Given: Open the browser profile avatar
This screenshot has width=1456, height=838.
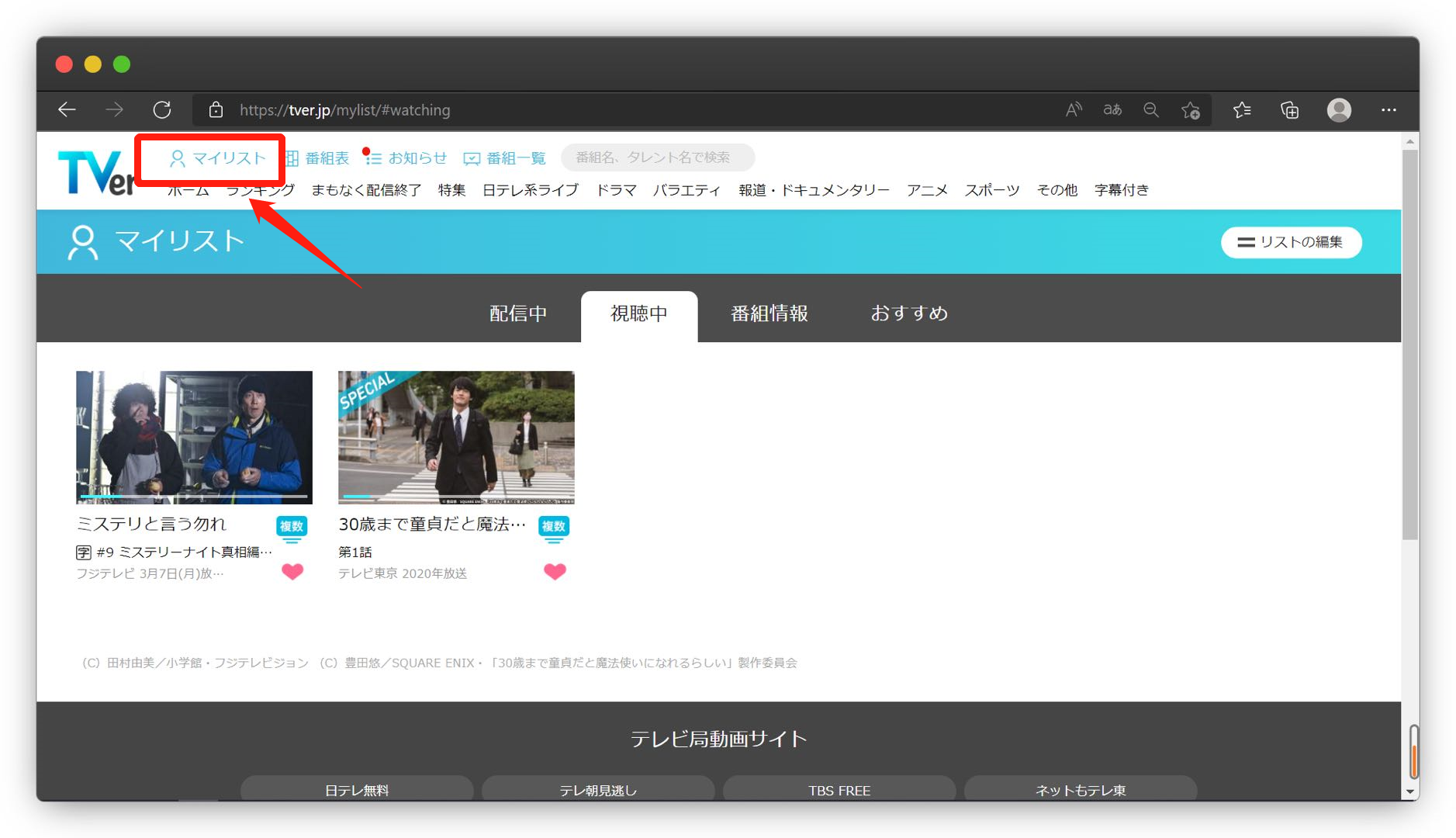Looking at the screenshot, I should coord(1339,110).
